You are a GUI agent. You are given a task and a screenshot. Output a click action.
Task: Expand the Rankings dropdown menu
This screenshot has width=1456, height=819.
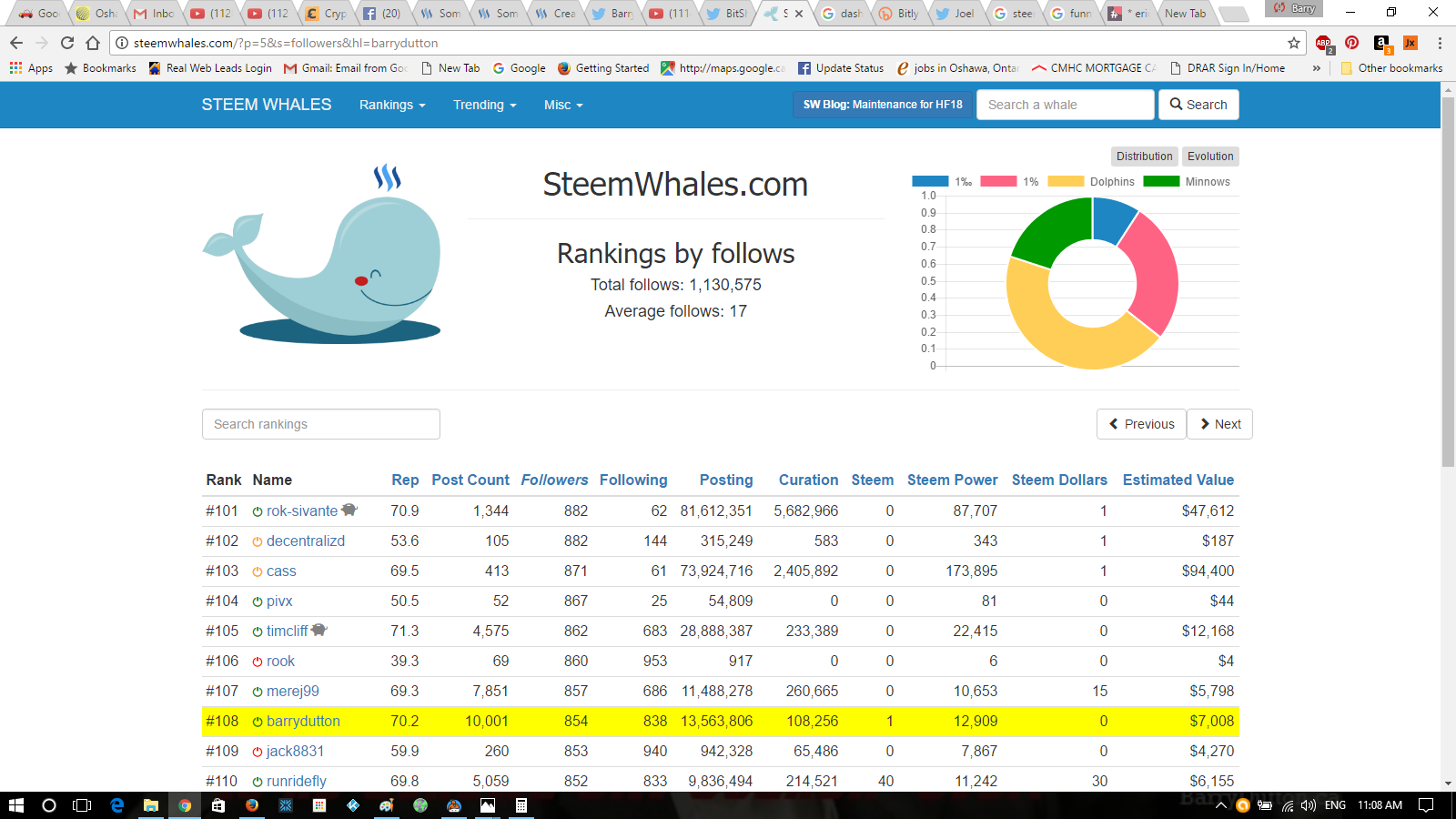coord(392,105)
